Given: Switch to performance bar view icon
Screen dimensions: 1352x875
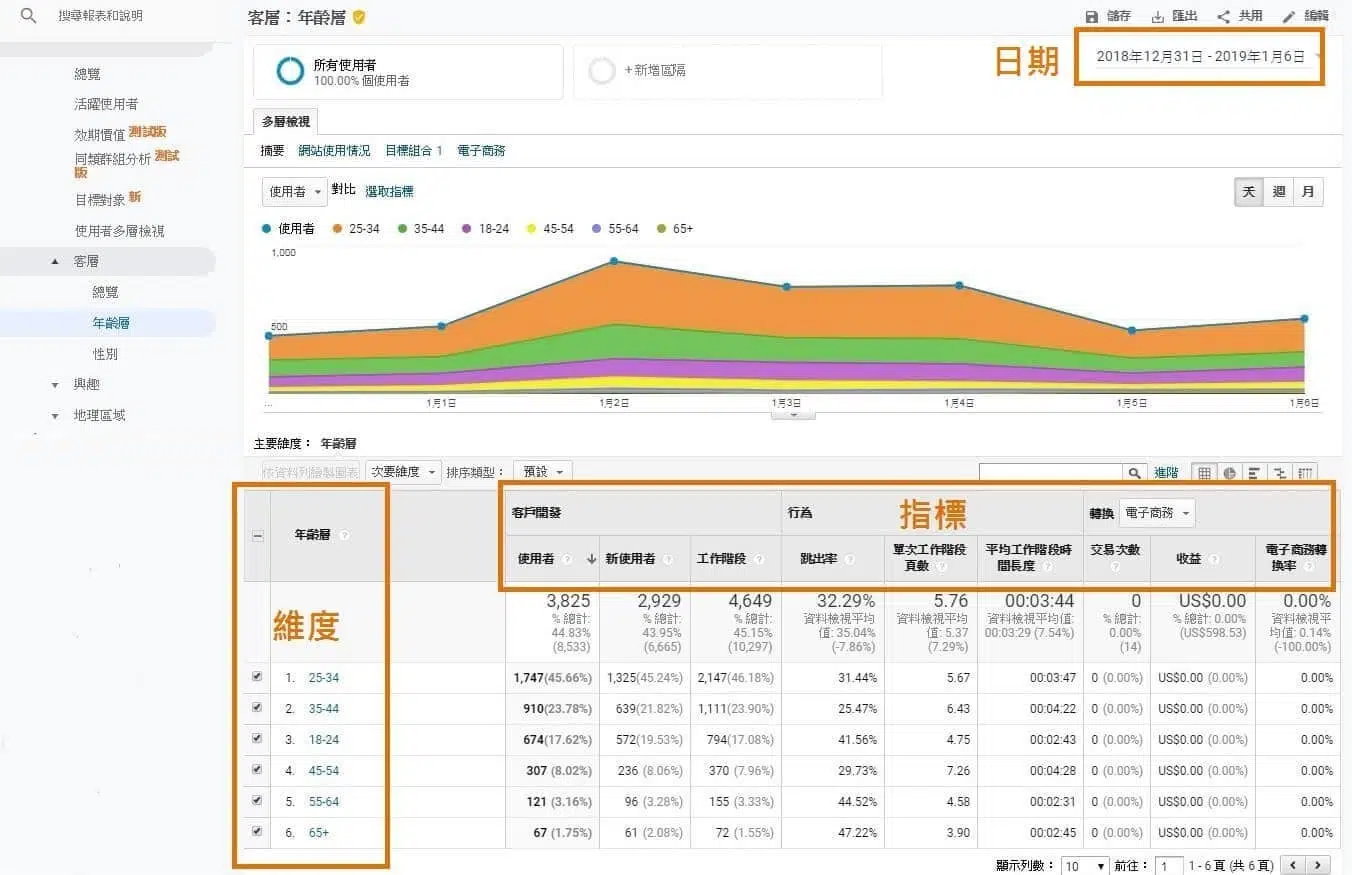Looking at the screenshot, I should coord(1253,473).
